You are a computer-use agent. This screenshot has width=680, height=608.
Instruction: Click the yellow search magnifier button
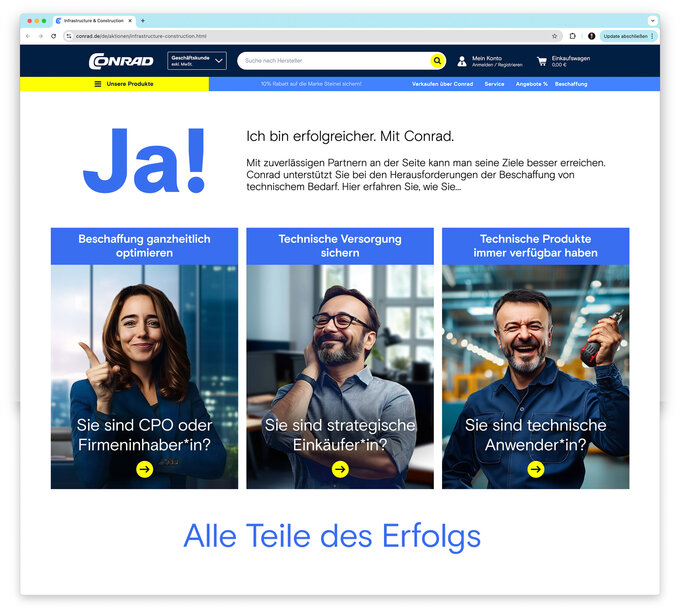click(x=437, y=61)
